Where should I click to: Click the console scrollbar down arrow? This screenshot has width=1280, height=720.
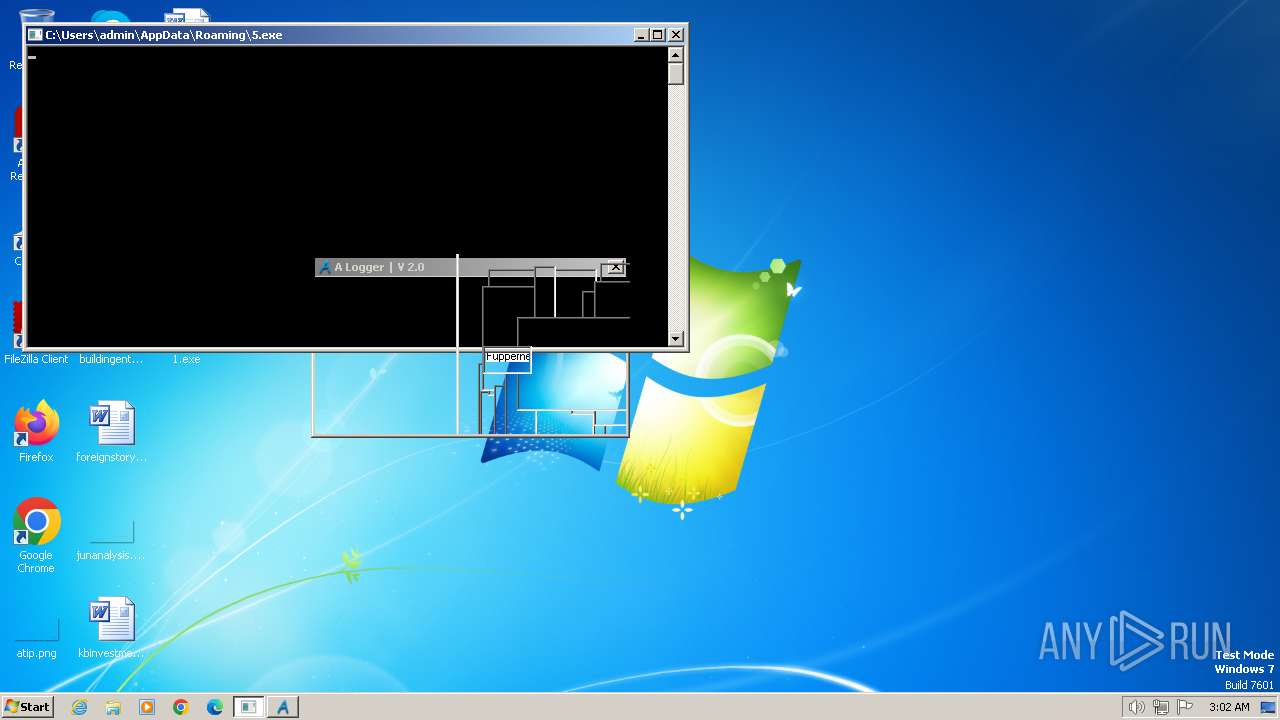tap(676, 339)
